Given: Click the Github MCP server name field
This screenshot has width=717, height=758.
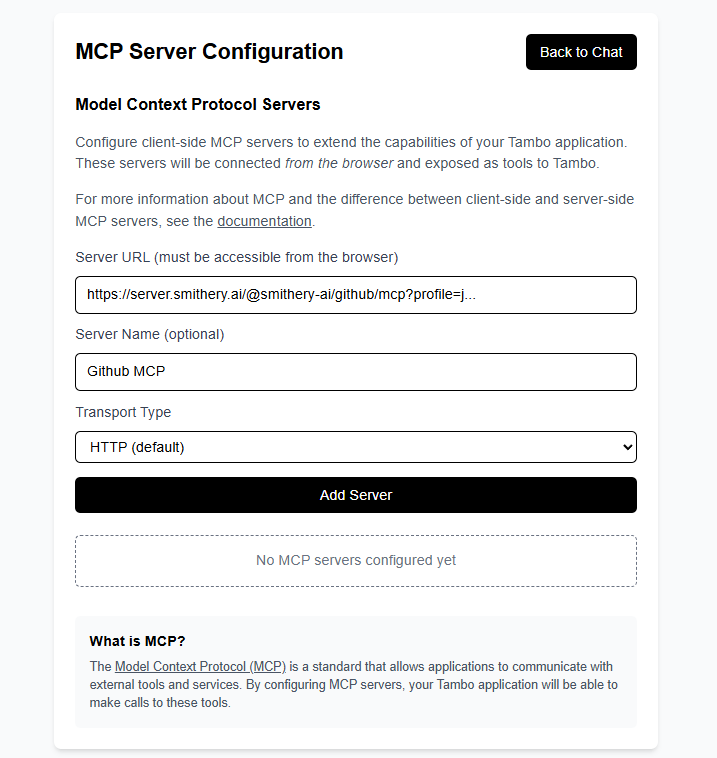Looking at the screenshot, I should (x=355, y=372).
